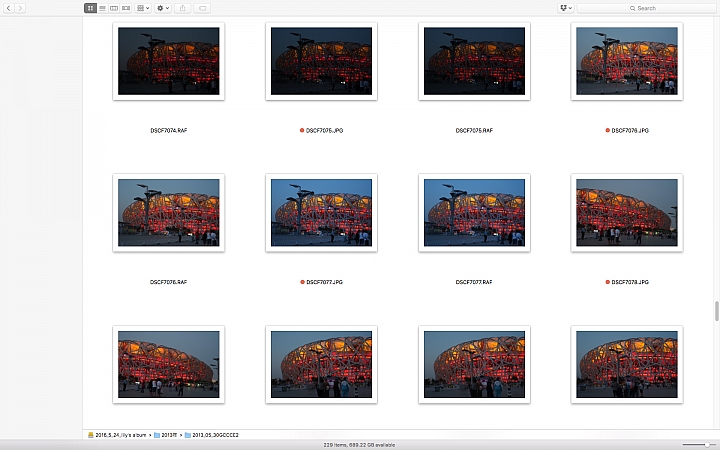
Task: Switch to column view
Action: pos(114,8)
